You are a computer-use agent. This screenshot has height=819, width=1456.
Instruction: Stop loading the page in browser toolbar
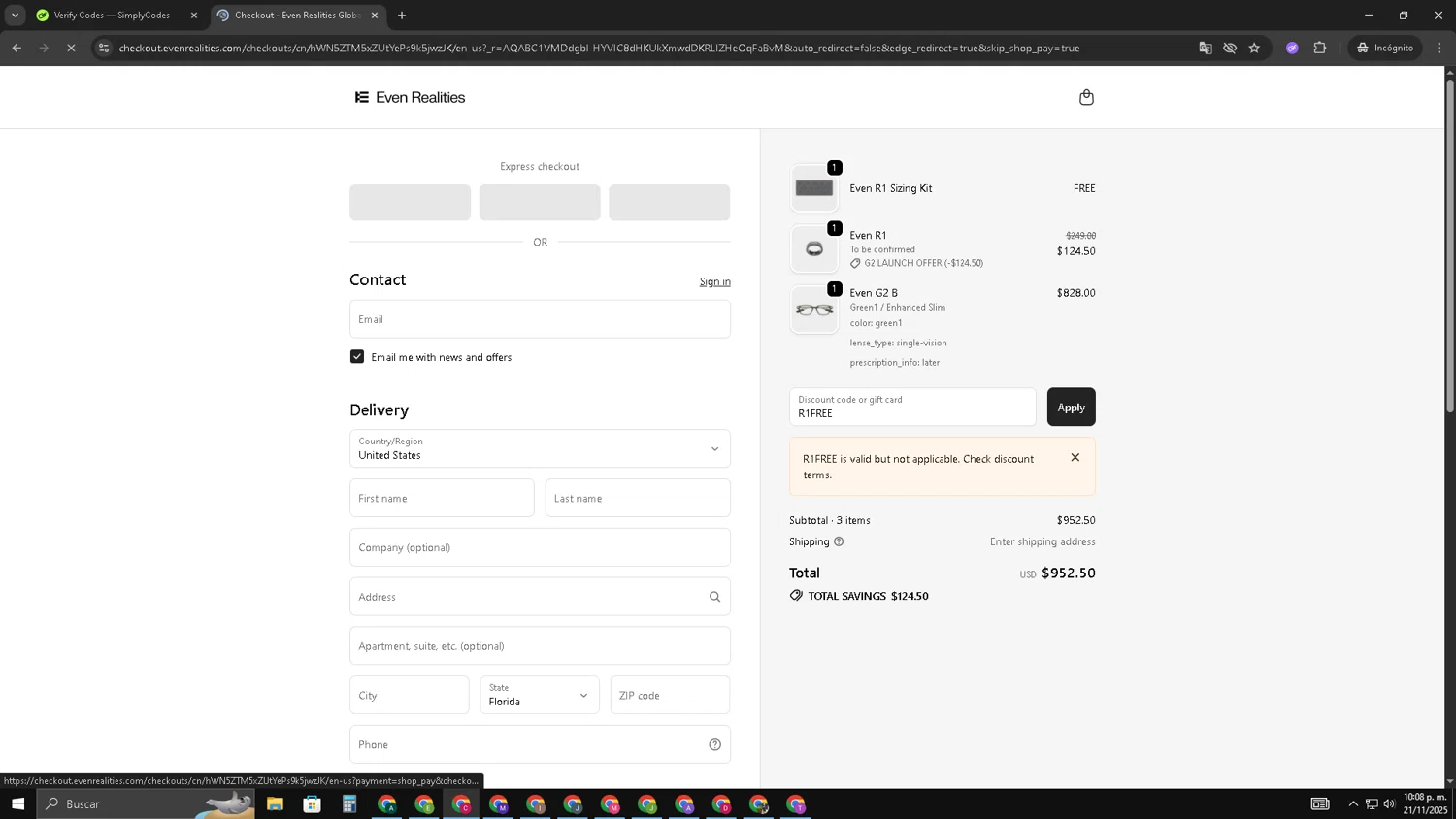coord(71,48)
